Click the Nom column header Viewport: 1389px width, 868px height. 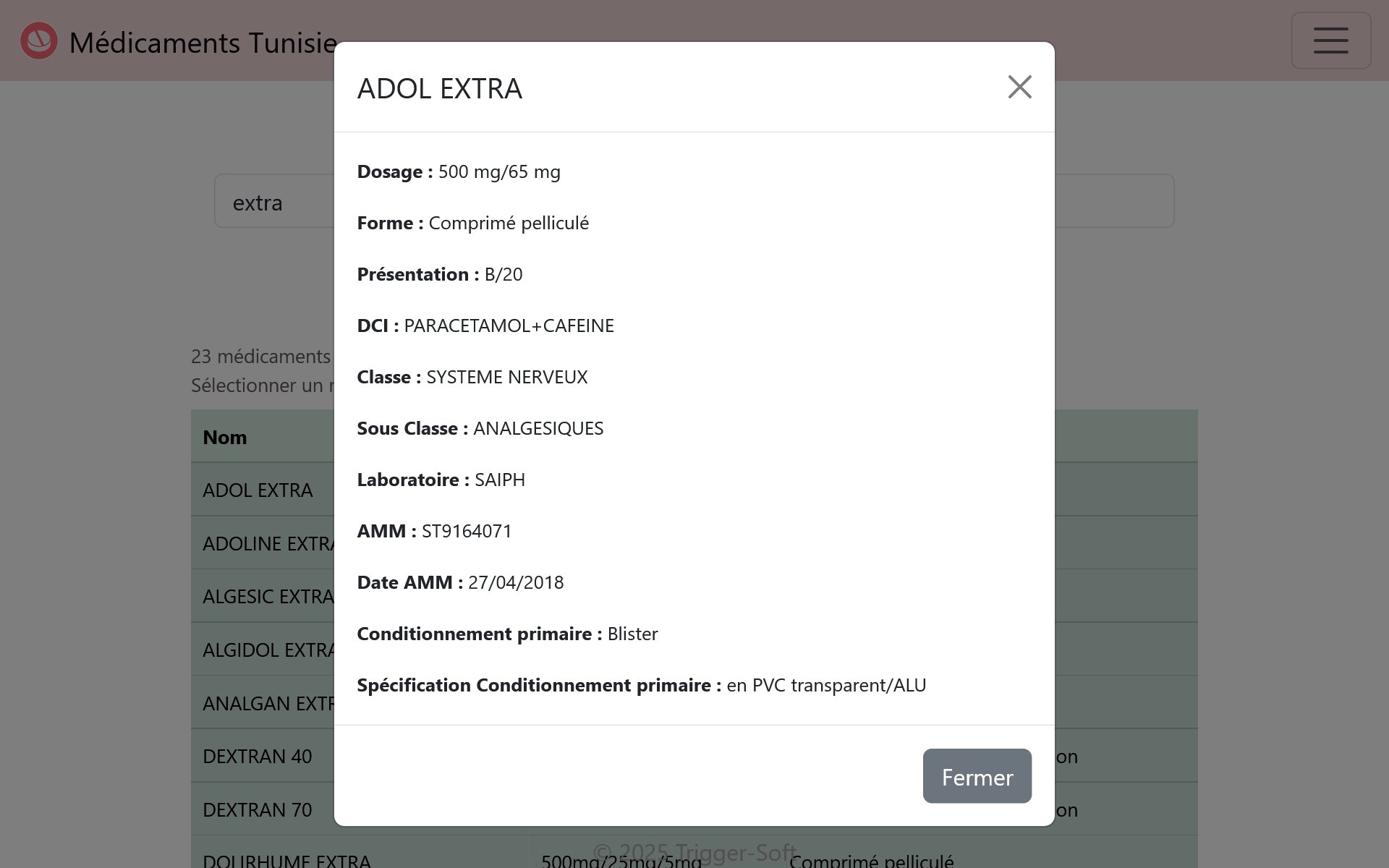pos(225,437)
